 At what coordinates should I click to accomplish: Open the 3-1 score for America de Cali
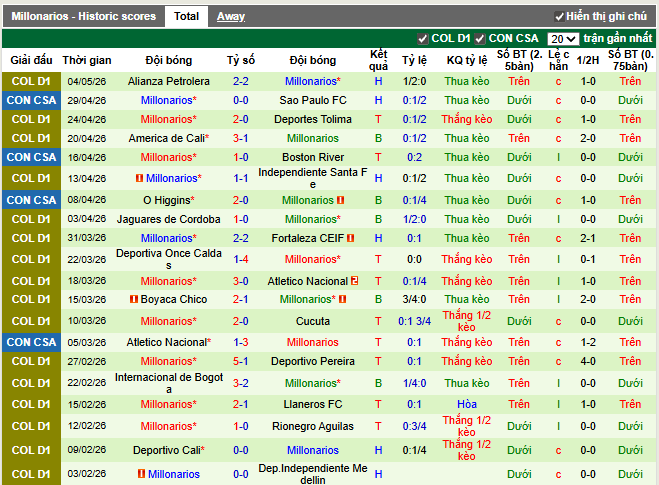pos(241,138)
